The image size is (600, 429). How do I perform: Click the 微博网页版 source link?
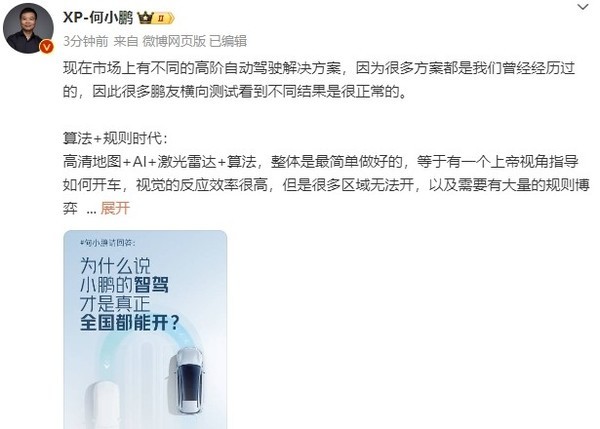point(174,41)
